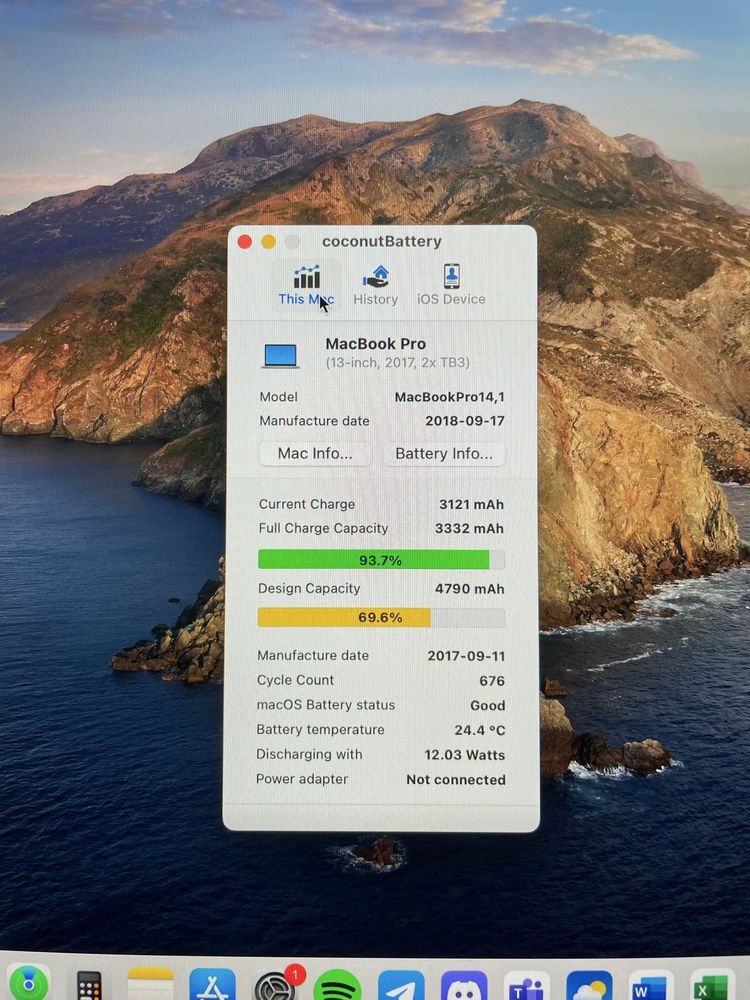Click the macOS Battery status Good
Image resolution: width=750 pixels, height=1000 pixels.
point(488,705)
